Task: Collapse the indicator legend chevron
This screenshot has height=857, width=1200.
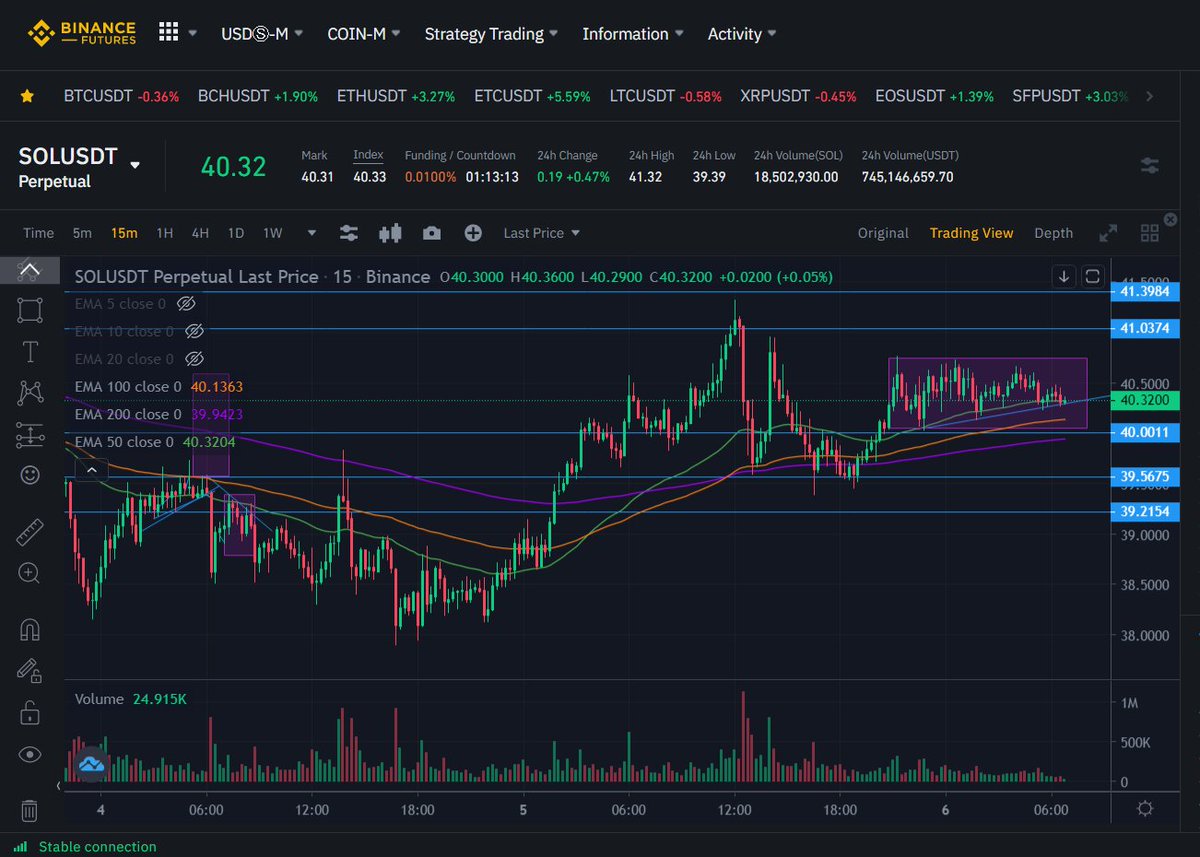Action: pos(91,468)
